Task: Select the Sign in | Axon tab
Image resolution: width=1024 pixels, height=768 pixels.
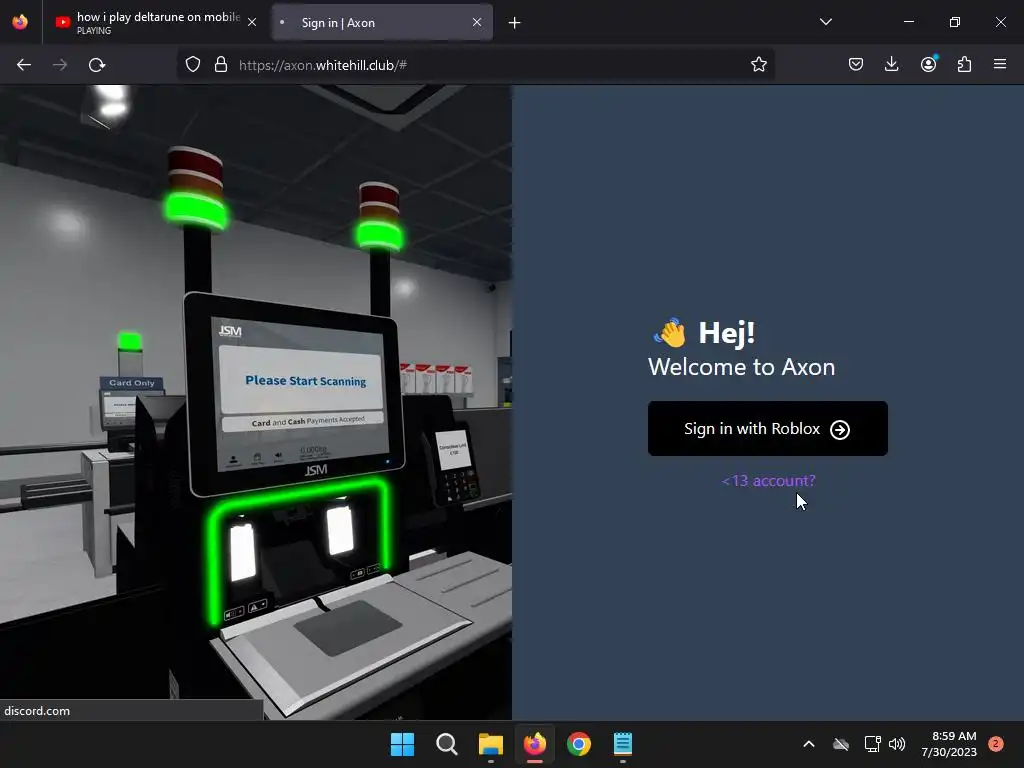Action: pos(382,22)
